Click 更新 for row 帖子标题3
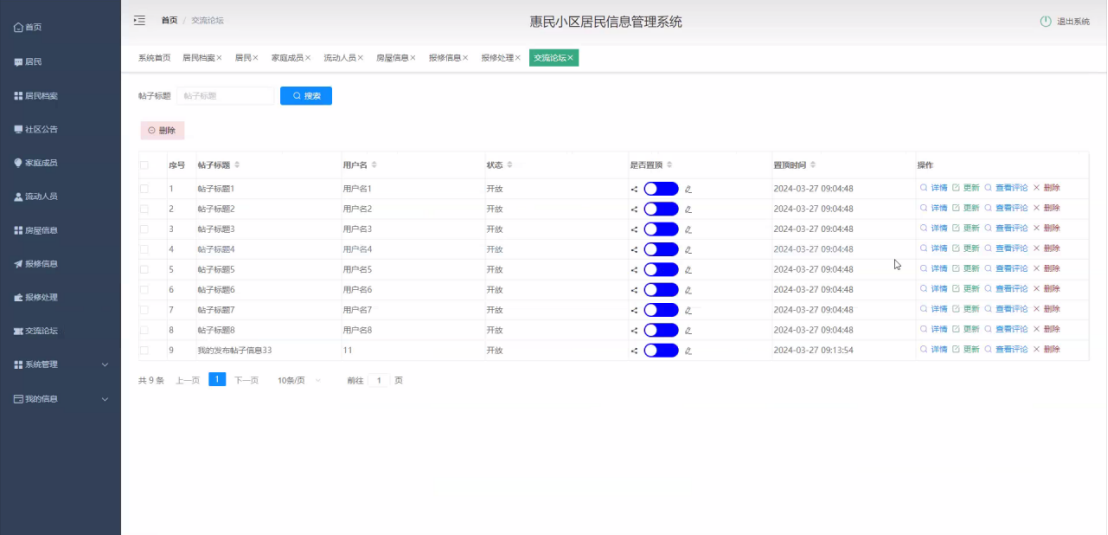This screenshot has height=535, width=1108. (x=966, y=228)
